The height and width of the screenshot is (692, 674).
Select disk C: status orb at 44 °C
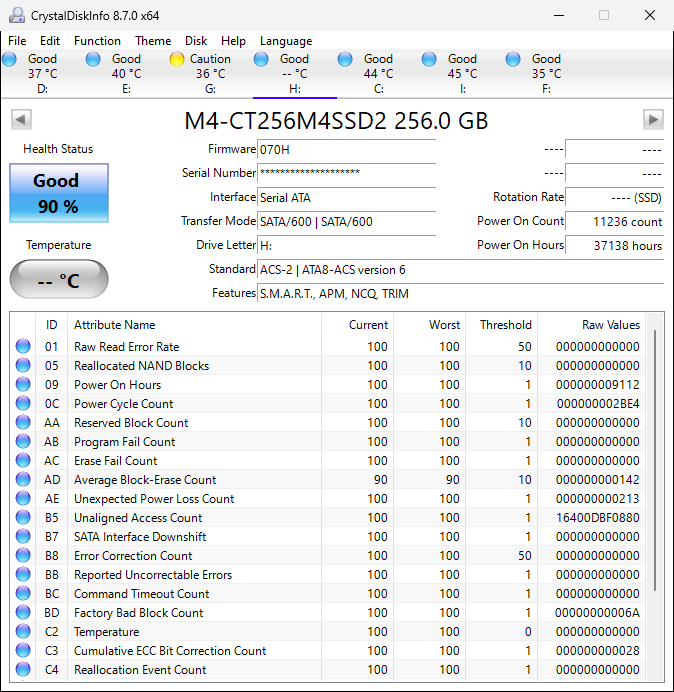(345, 59)
